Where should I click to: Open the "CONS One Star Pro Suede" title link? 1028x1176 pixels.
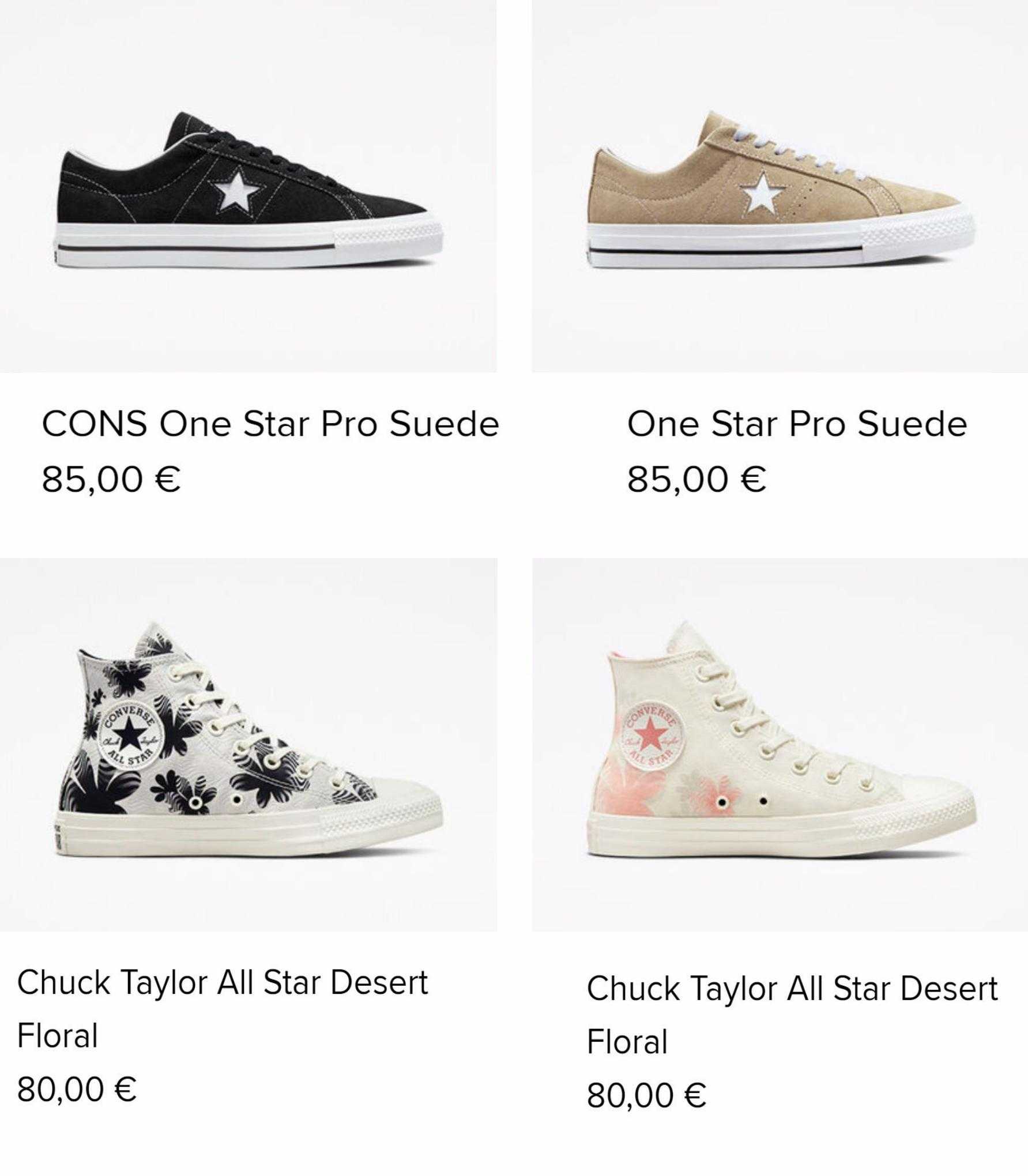point(270,424)
